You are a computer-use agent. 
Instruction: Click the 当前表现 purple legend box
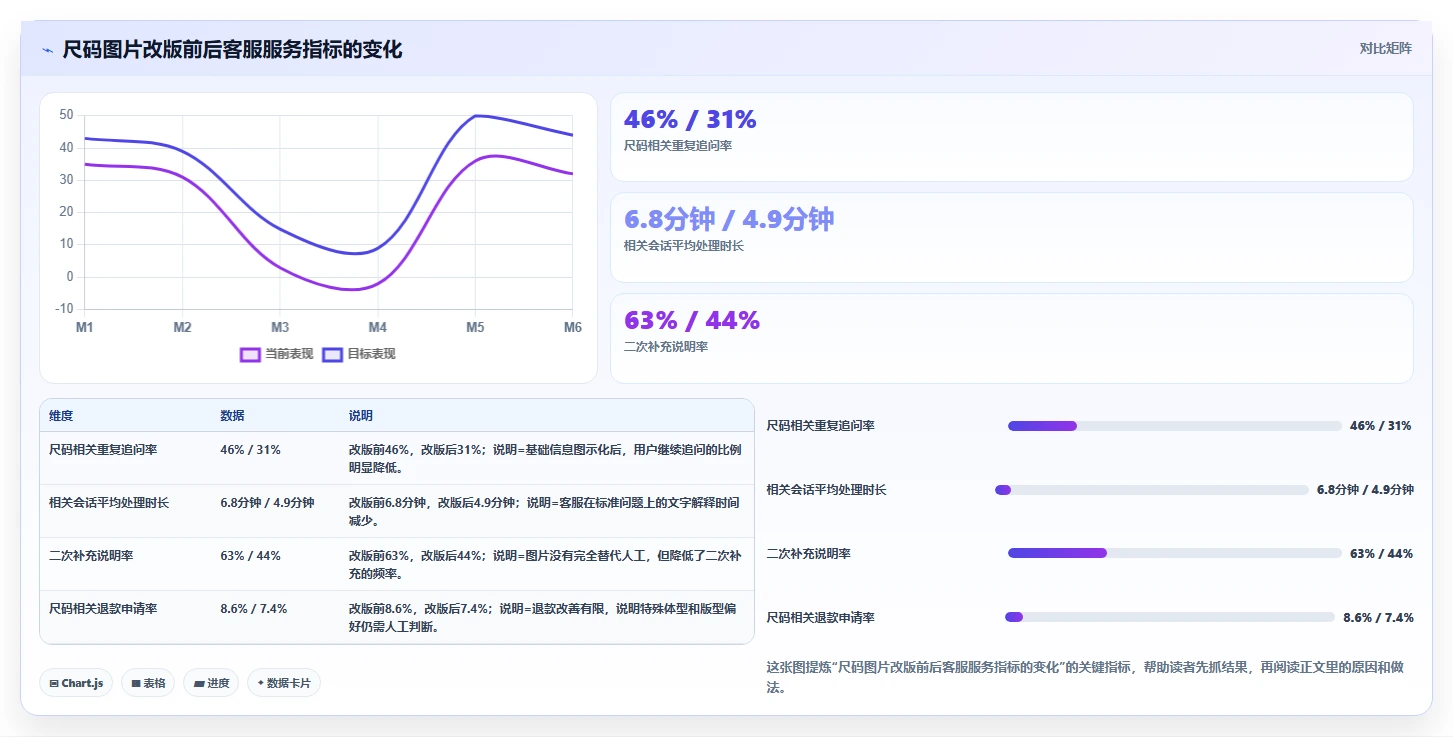[251, 354]
